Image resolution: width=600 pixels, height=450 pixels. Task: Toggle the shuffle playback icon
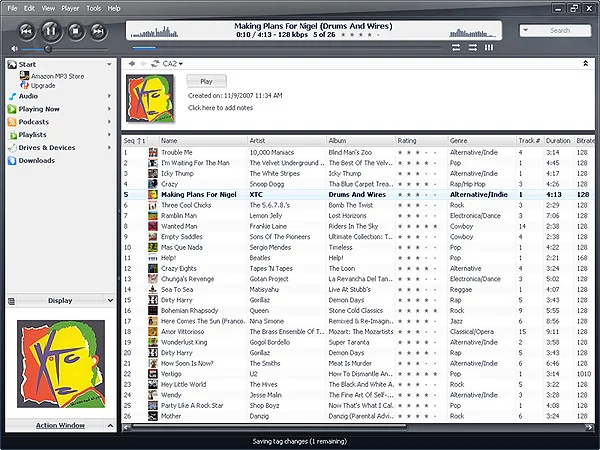click(473, 47)
